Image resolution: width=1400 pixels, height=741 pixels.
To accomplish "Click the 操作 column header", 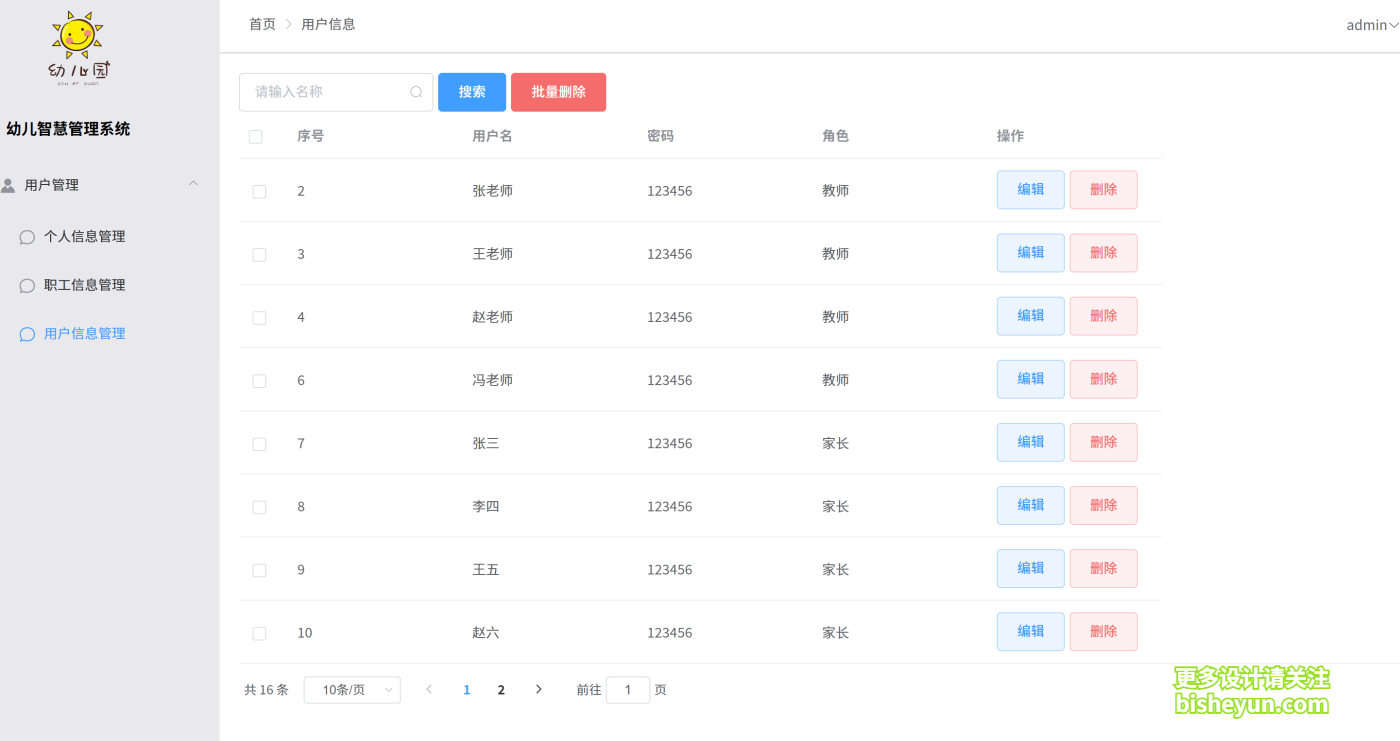I will (x=1010, y=136).
